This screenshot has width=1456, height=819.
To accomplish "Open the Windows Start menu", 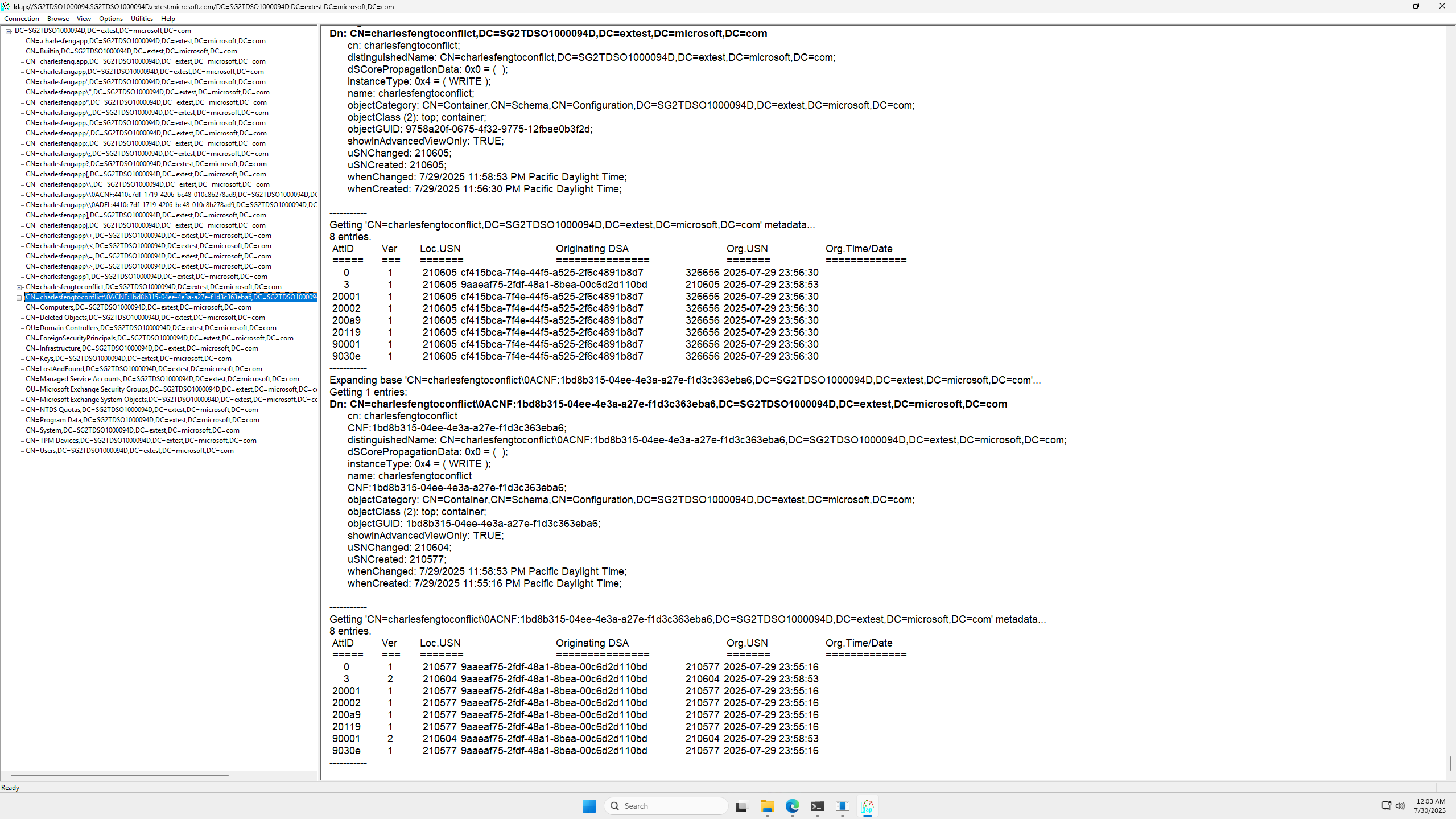I will tap(589, 806).
